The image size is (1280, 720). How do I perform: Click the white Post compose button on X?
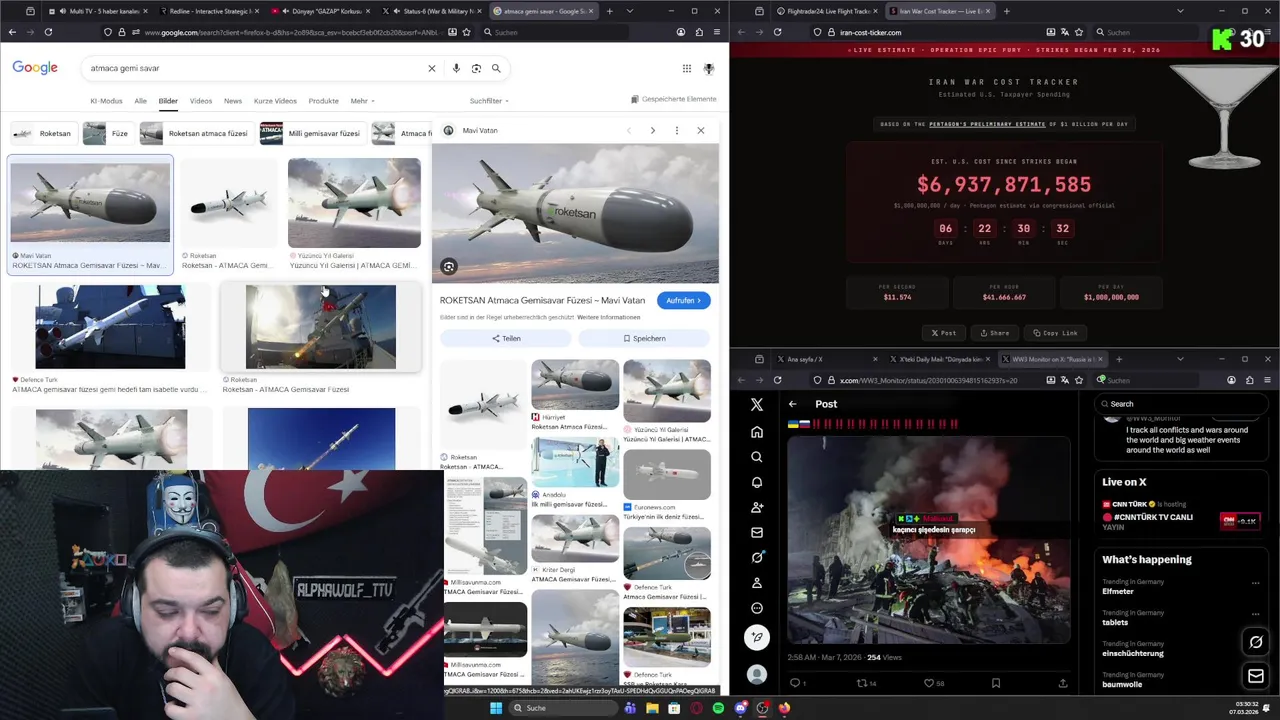[x=757, y=637]
